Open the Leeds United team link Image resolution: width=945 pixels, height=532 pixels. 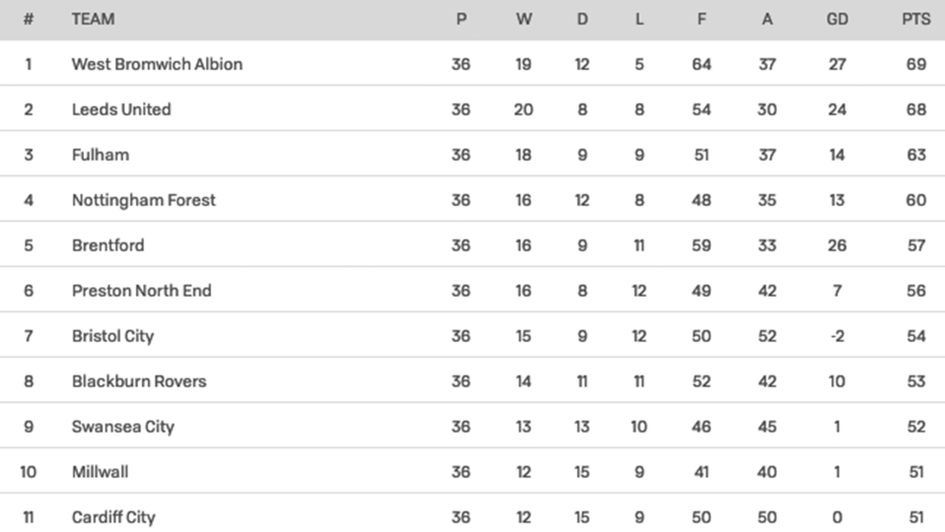tap(121, 109)
